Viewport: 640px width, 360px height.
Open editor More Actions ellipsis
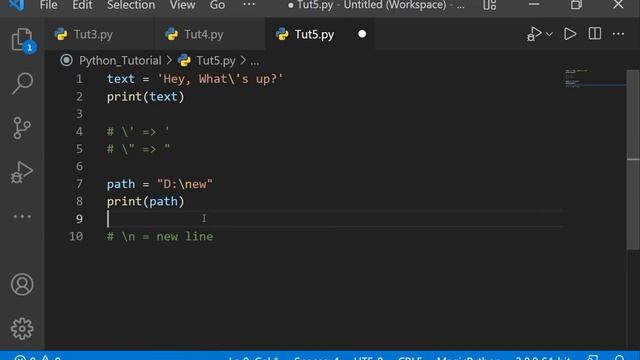[x=618, y=34]
